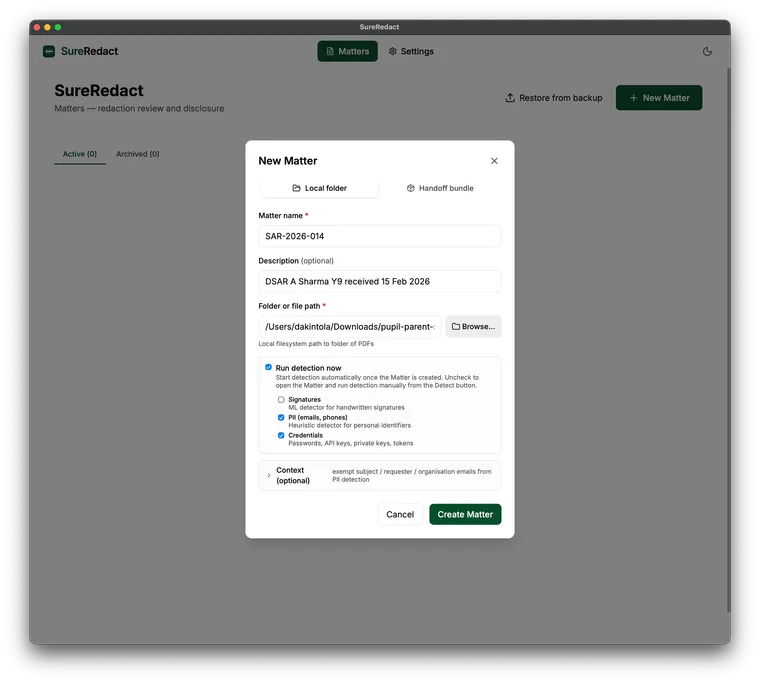This screenshot has width=760, height=683.
Task: Click macOS yellow minimize window button
Action: click(47, 27)
